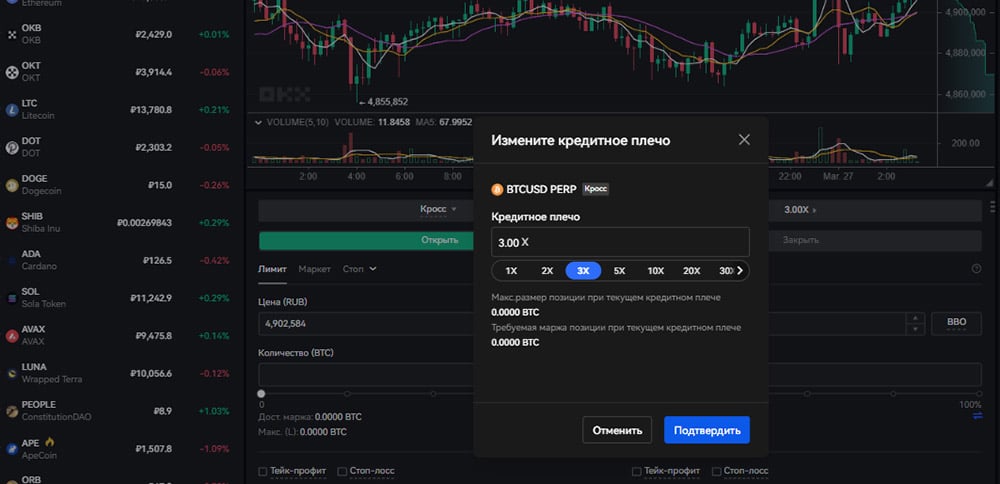This screenshot has width=1000, height=484.
Task: Click the Кредитное плечо 3.00 X input
Action: click(x=621, y=242)
